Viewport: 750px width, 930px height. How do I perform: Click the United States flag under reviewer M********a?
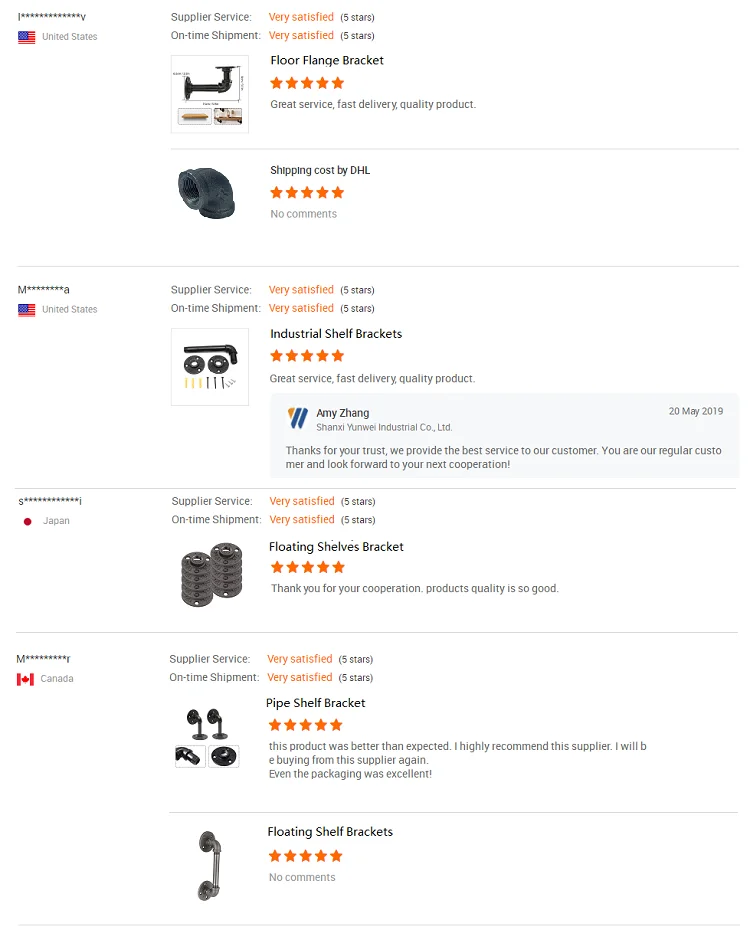[x=27, y=310]
